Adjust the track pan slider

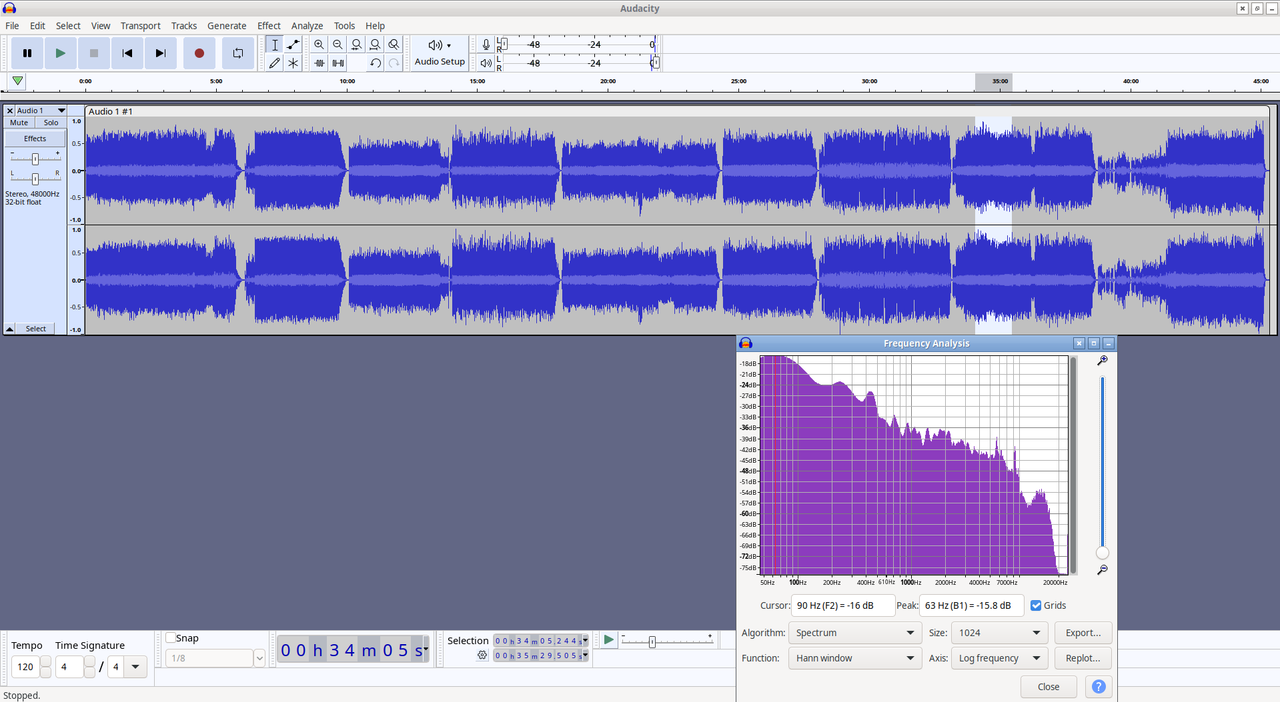point(35,178)
